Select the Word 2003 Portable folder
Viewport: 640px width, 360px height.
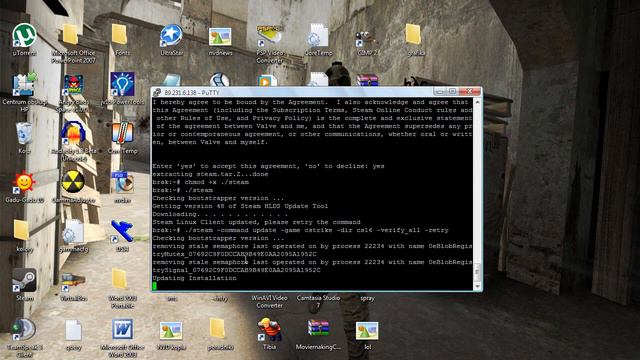coord(119,280)
